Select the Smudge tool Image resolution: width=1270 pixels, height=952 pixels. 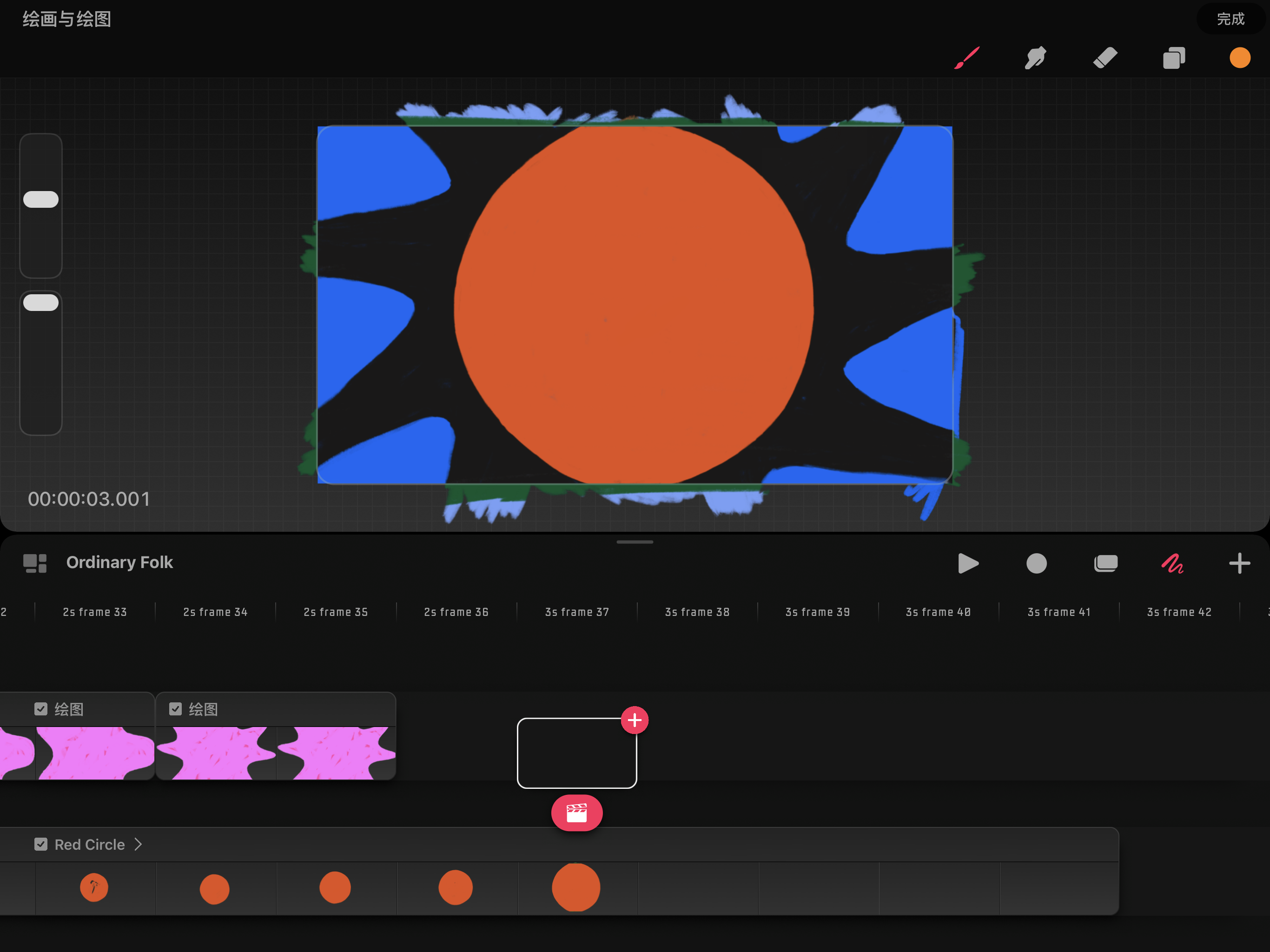coord(1035,58)
